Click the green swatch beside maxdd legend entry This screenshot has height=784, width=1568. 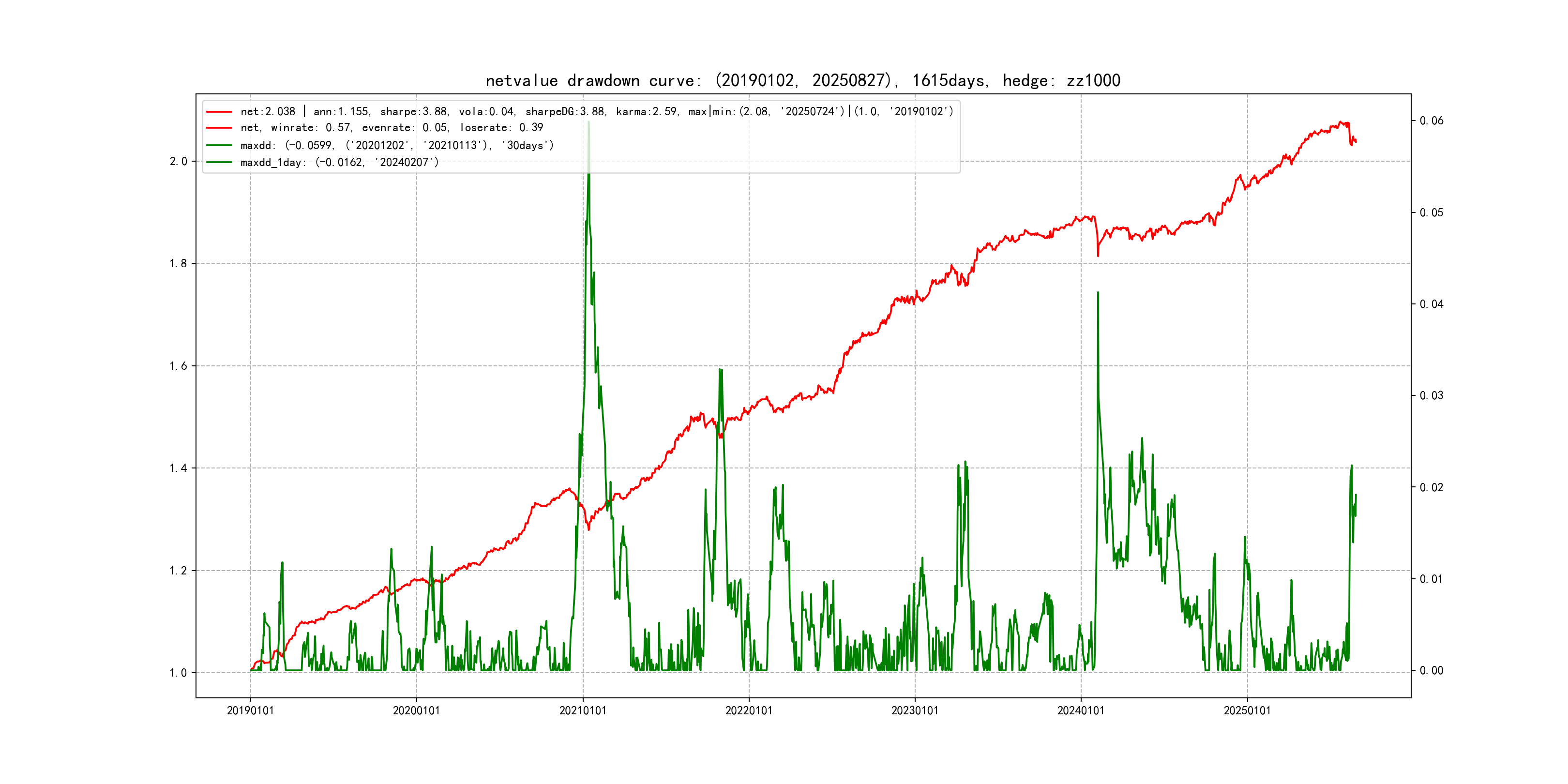pos(219,146)
